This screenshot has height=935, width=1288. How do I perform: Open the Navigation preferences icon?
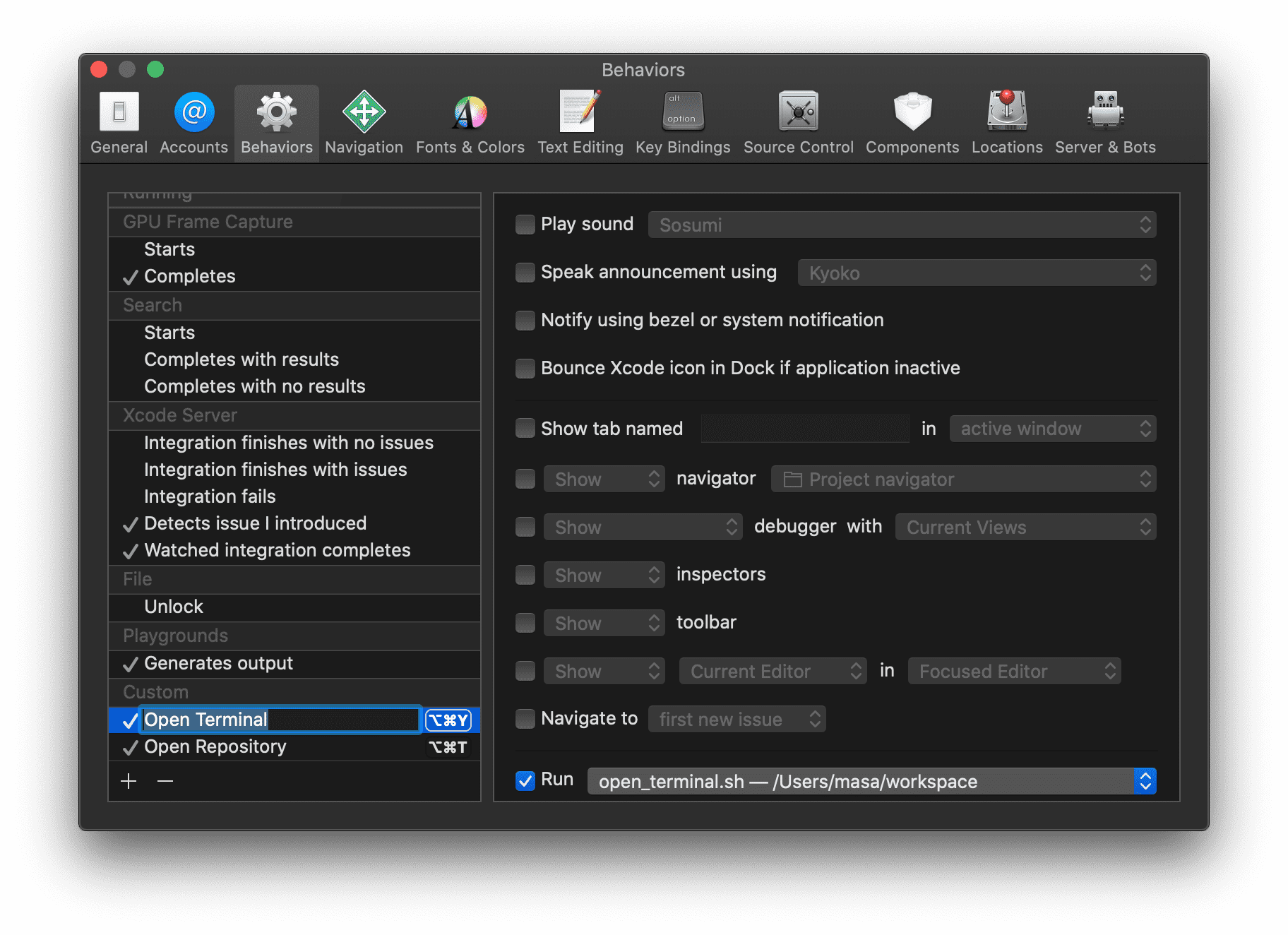pos(364,112)
